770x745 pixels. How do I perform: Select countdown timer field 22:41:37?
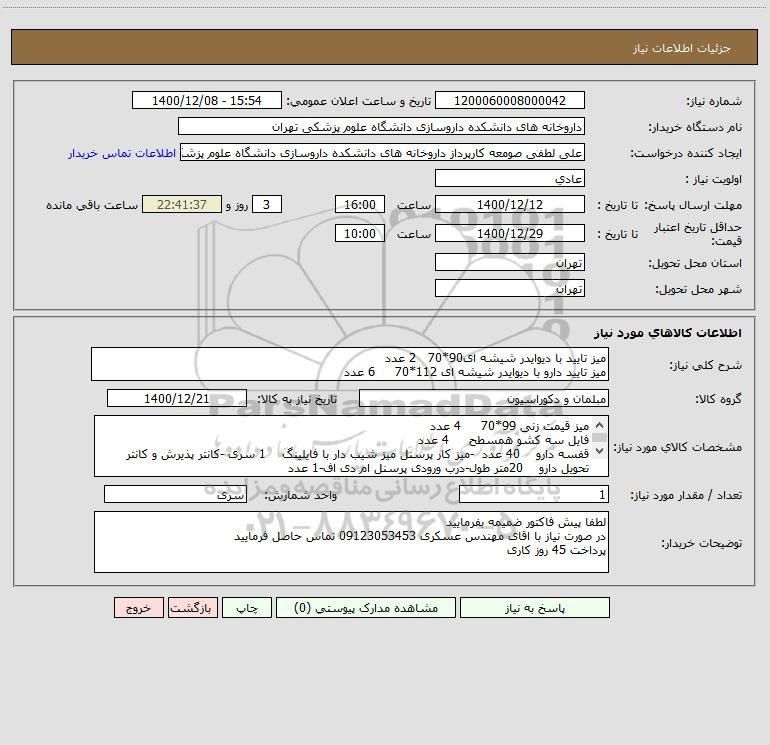coord(182,204)
